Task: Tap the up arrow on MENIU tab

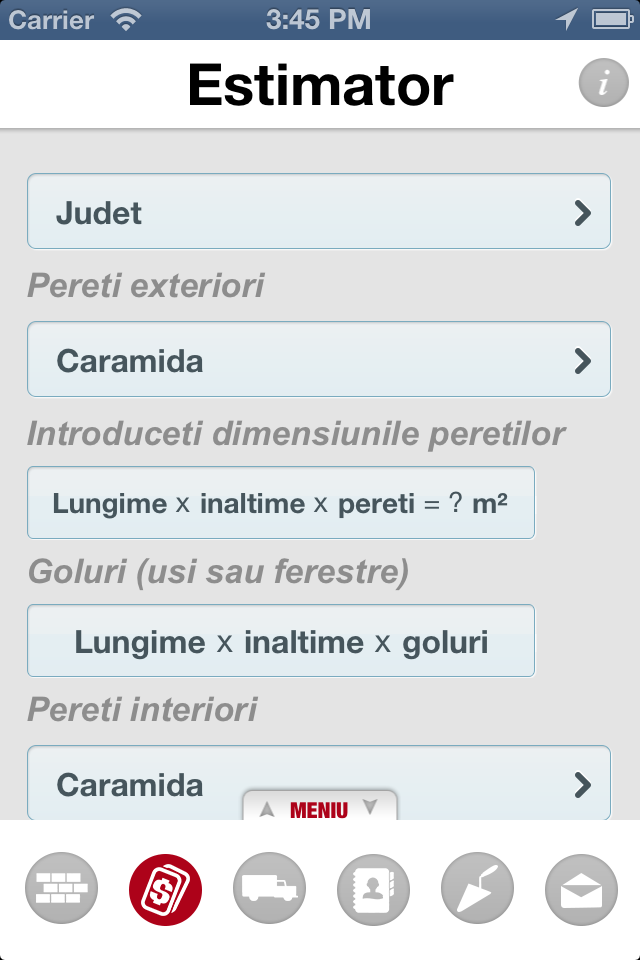Action: coord(267,809)
